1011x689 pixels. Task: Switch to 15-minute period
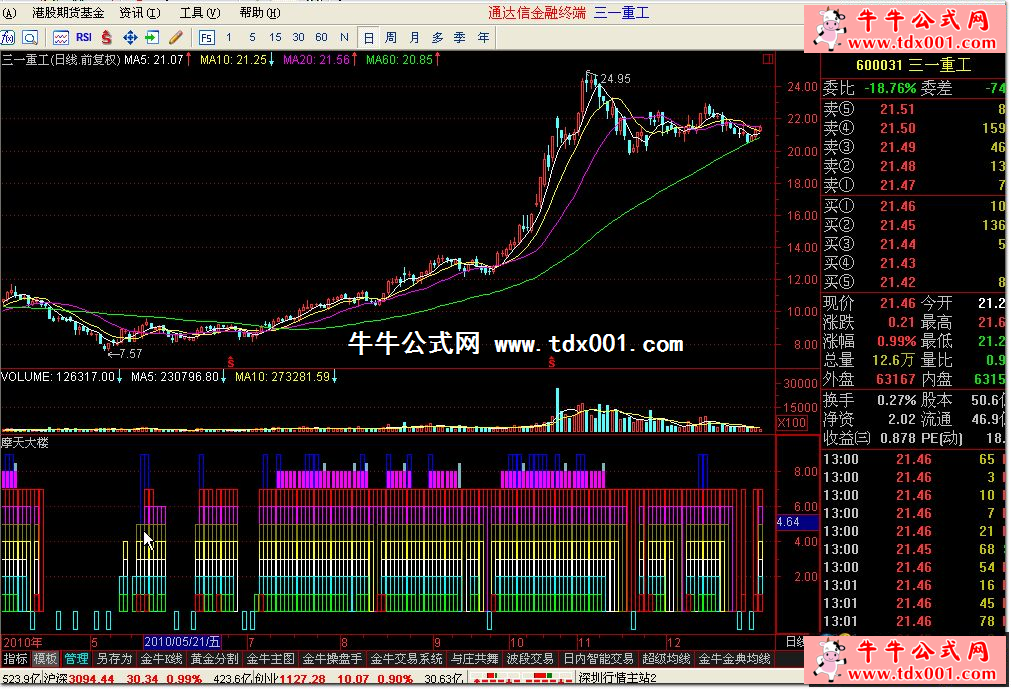coord(275,37)
